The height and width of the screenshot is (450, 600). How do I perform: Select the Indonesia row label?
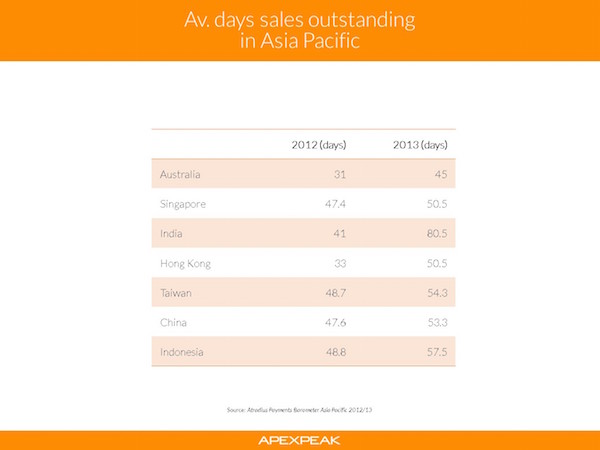[x=182, y=352]
